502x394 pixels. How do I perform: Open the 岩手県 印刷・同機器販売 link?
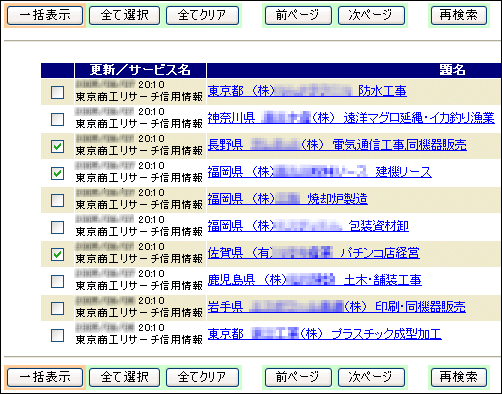coord(337,307)
